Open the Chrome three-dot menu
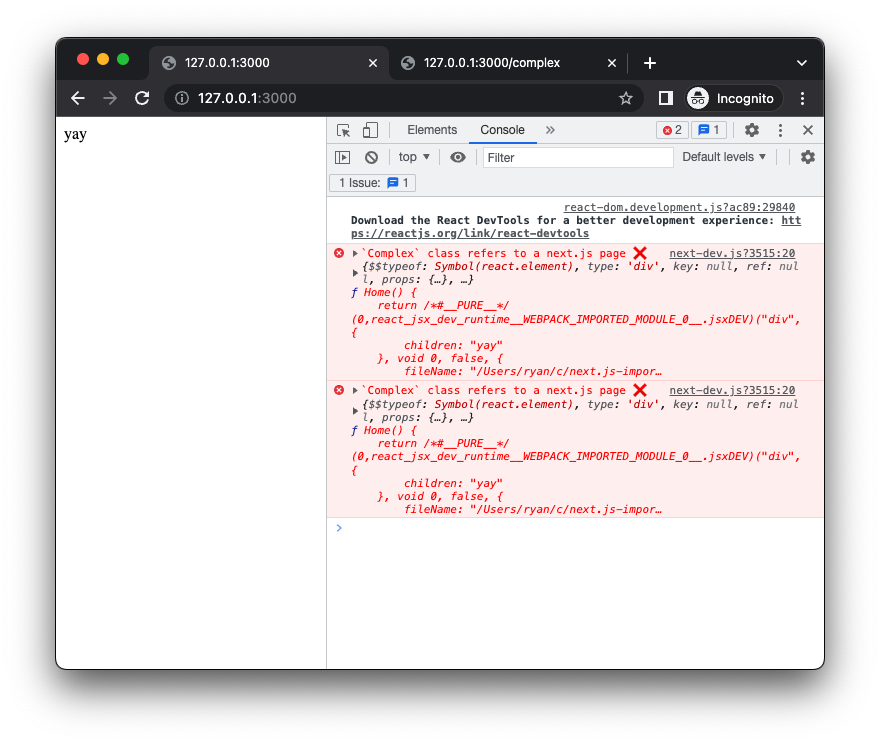The image size is (880, 743). (803, 98)
